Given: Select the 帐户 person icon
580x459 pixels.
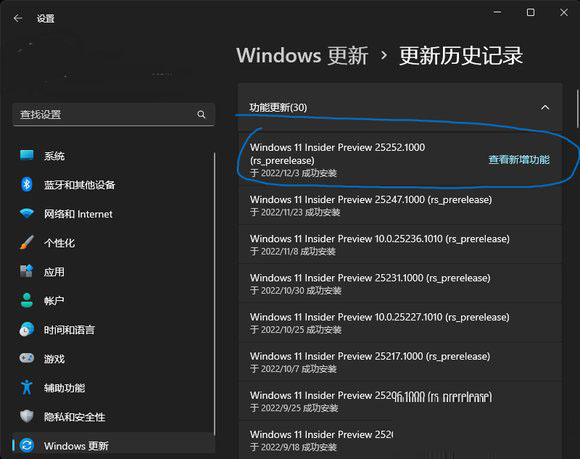Looking at the screenshot, I should click(27, 300).
